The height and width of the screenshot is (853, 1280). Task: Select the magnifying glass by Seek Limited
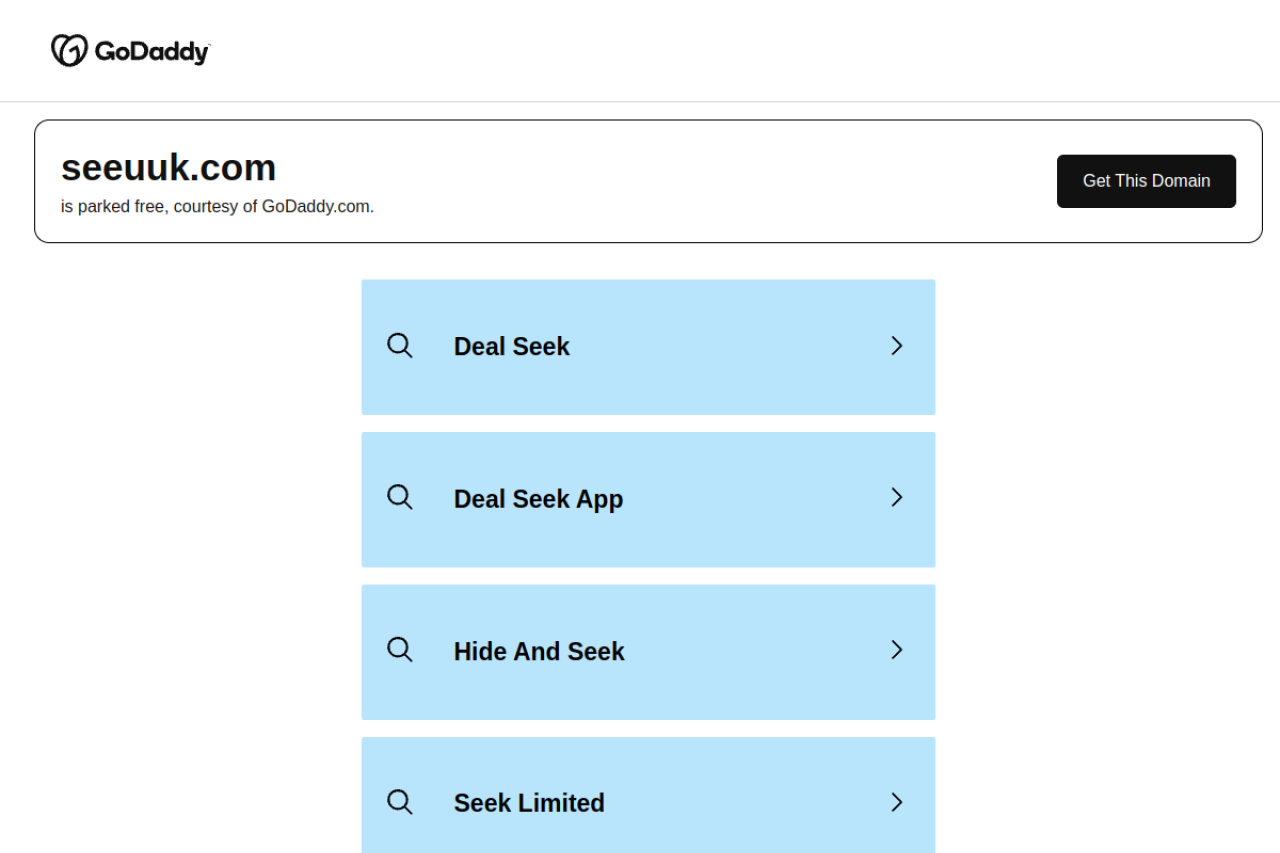click(x=400, y=802)
